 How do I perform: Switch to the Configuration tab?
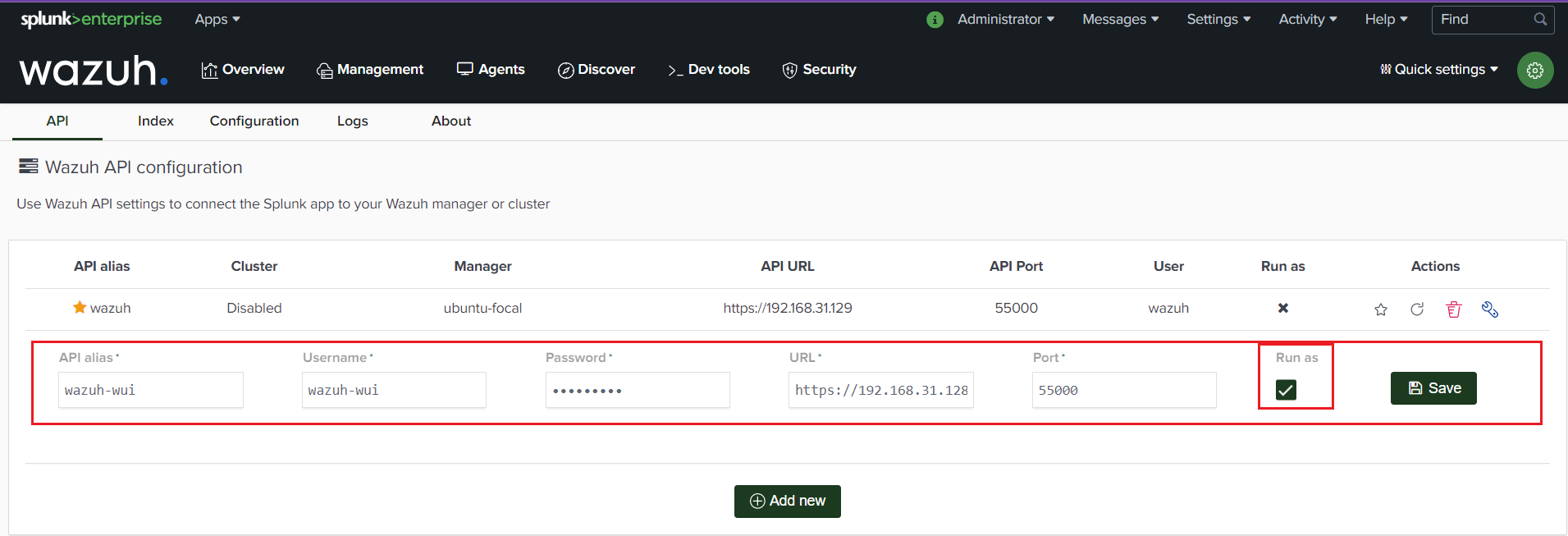click(254, 121)
